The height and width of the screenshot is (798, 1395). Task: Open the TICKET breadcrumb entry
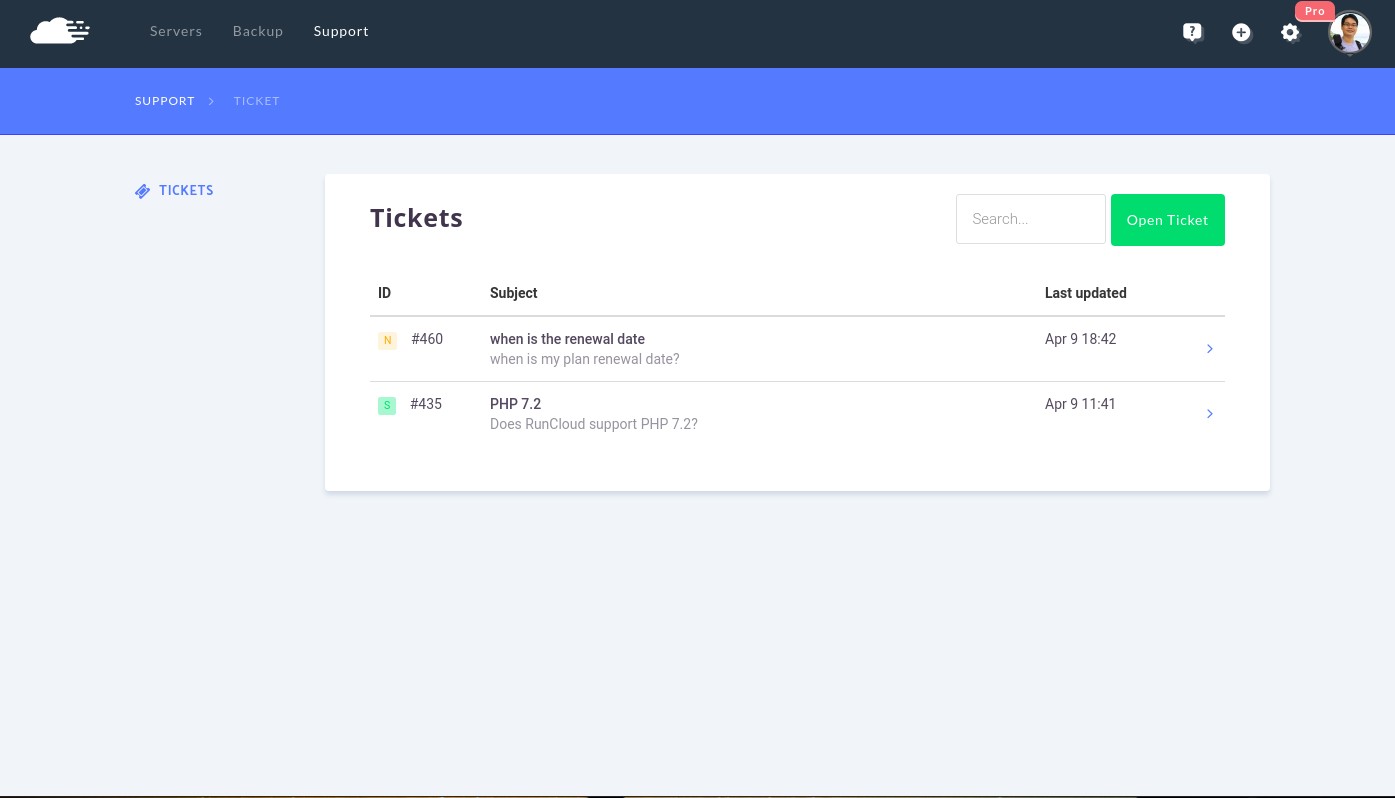click(x=256, y=101)
